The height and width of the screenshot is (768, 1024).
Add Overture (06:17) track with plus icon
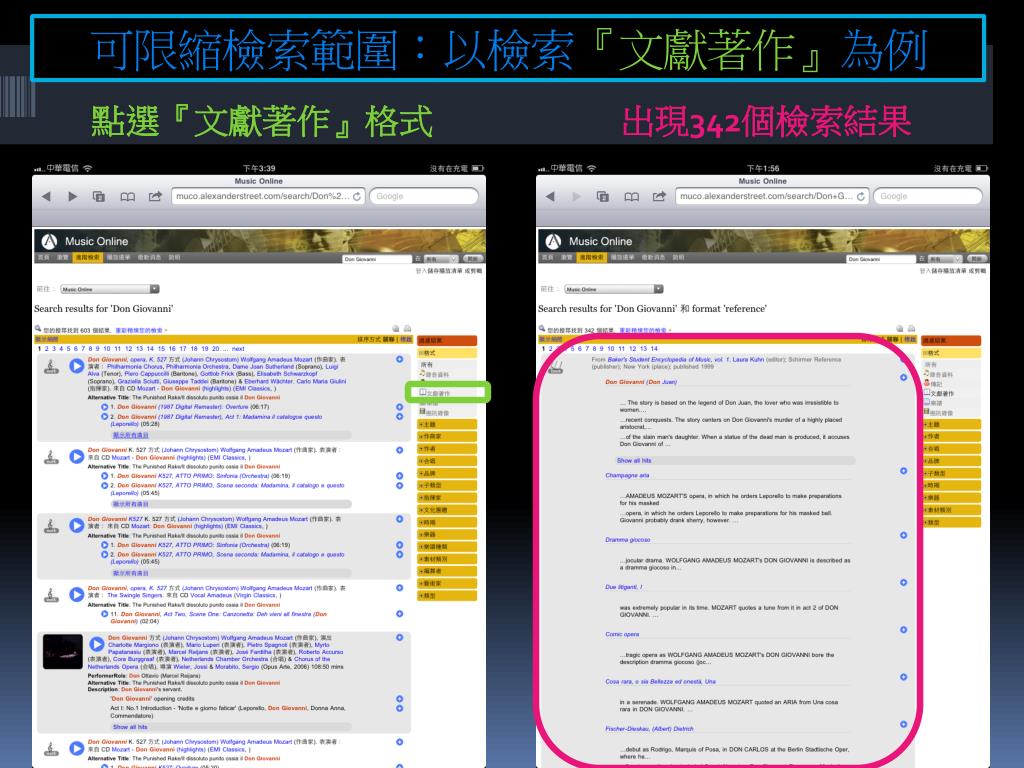[400, 407]
